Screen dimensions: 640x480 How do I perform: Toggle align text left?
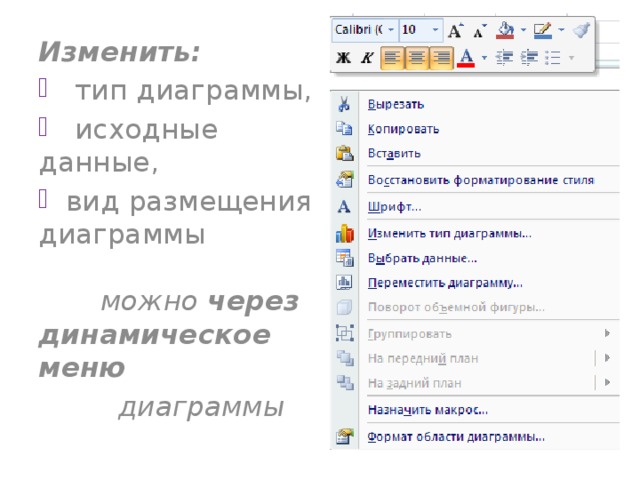(x=392, y=58)
